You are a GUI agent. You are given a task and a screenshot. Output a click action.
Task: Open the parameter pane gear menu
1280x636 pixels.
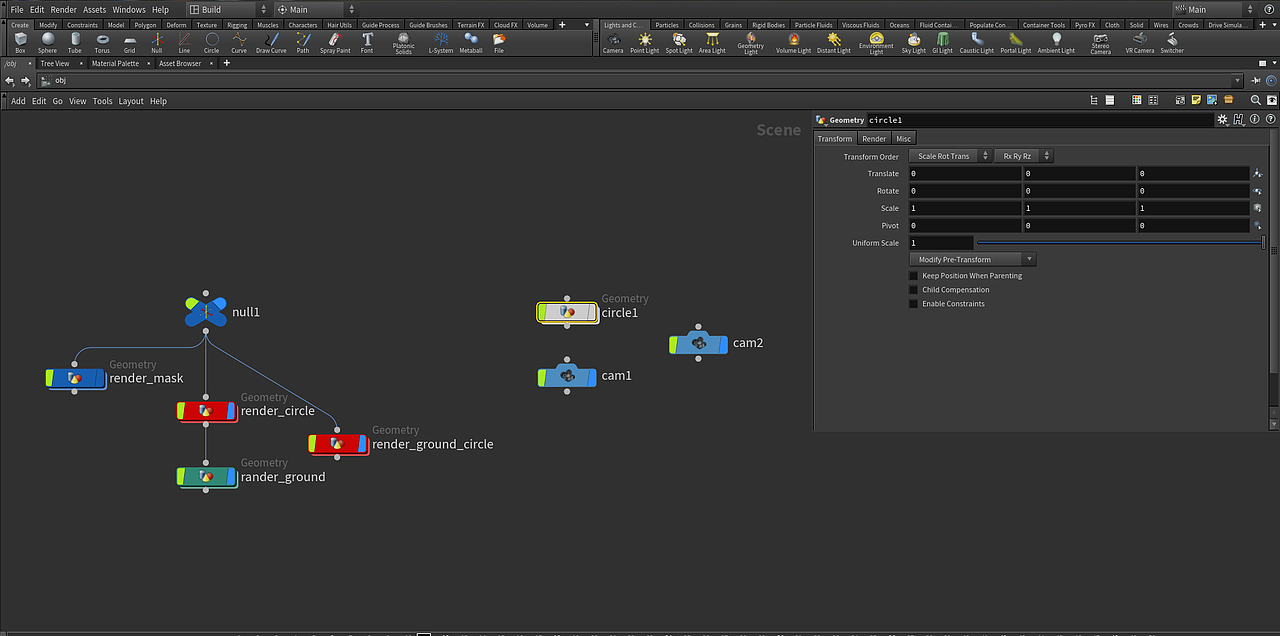(x=1221, y=120)
